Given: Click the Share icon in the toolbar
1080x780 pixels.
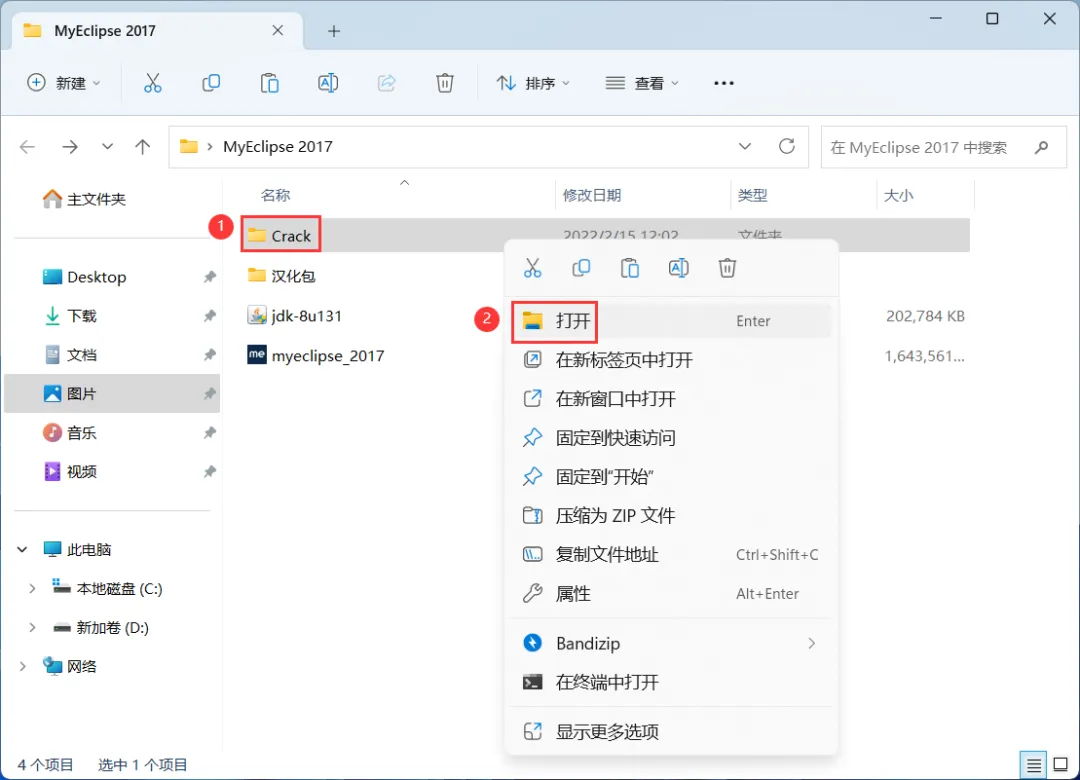Looking at the screenshot, I should click(386, 83).
